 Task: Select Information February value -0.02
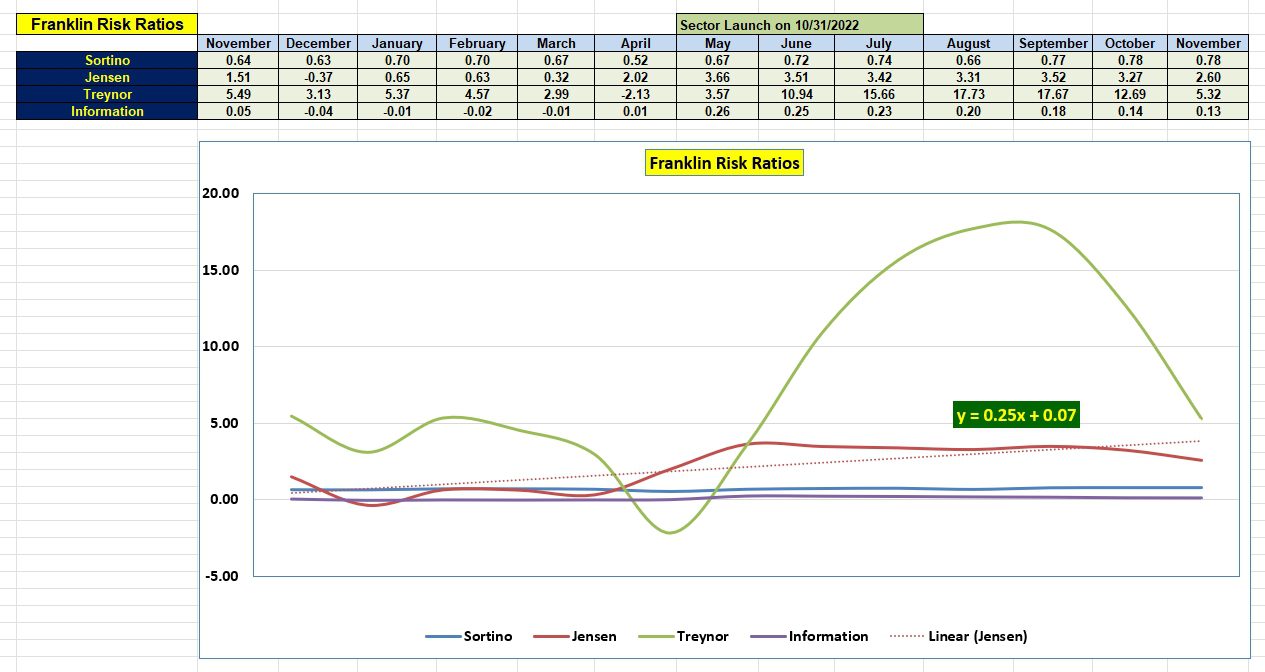(x=476, y=111)
